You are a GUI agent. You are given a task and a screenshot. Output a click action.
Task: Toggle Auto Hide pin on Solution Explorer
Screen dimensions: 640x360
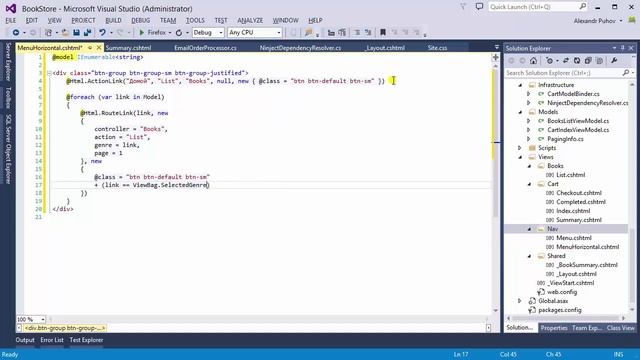tap(623, 48)
